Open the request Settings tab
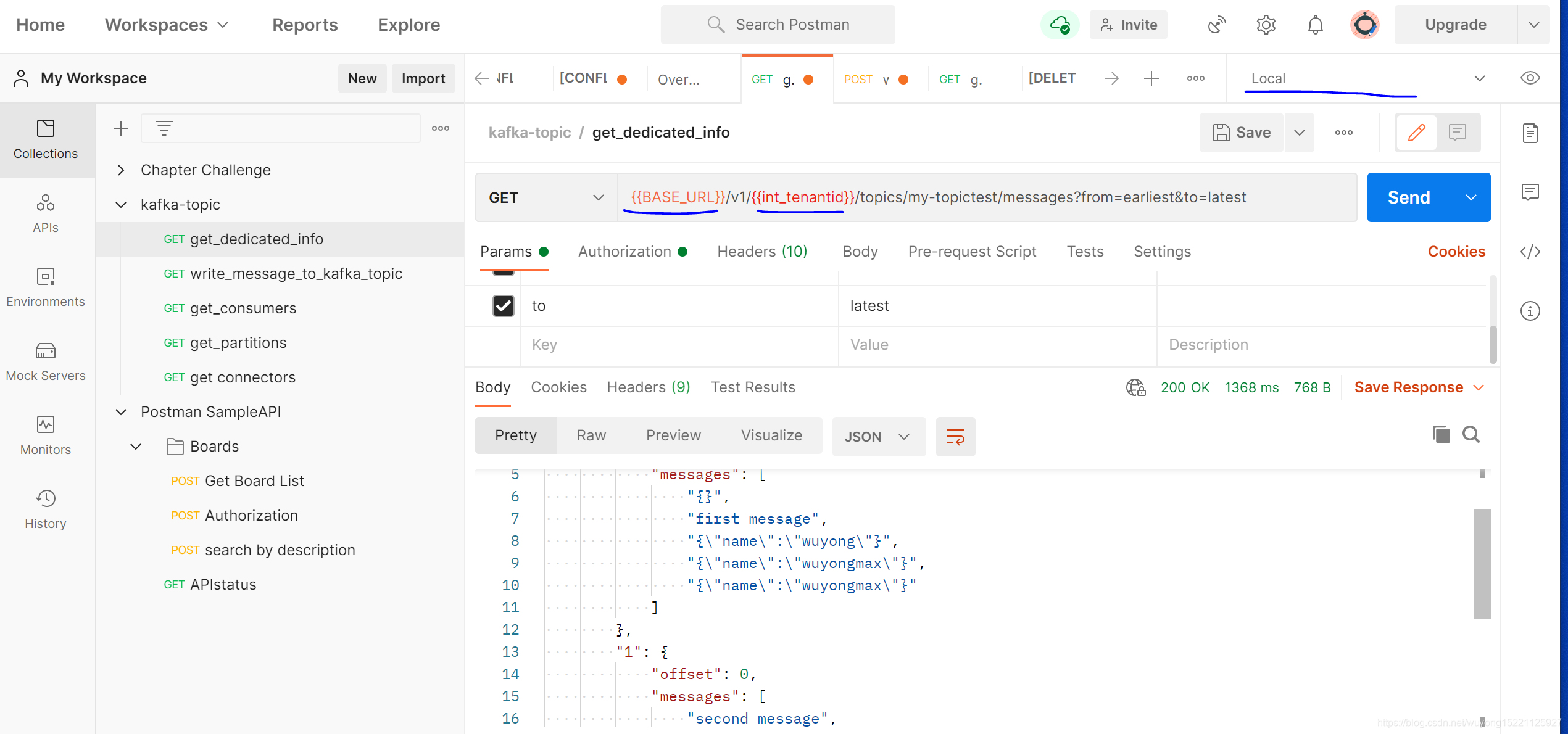Screen dimensions: 1568x734 pyautogui.click(x=1162, y=252)
